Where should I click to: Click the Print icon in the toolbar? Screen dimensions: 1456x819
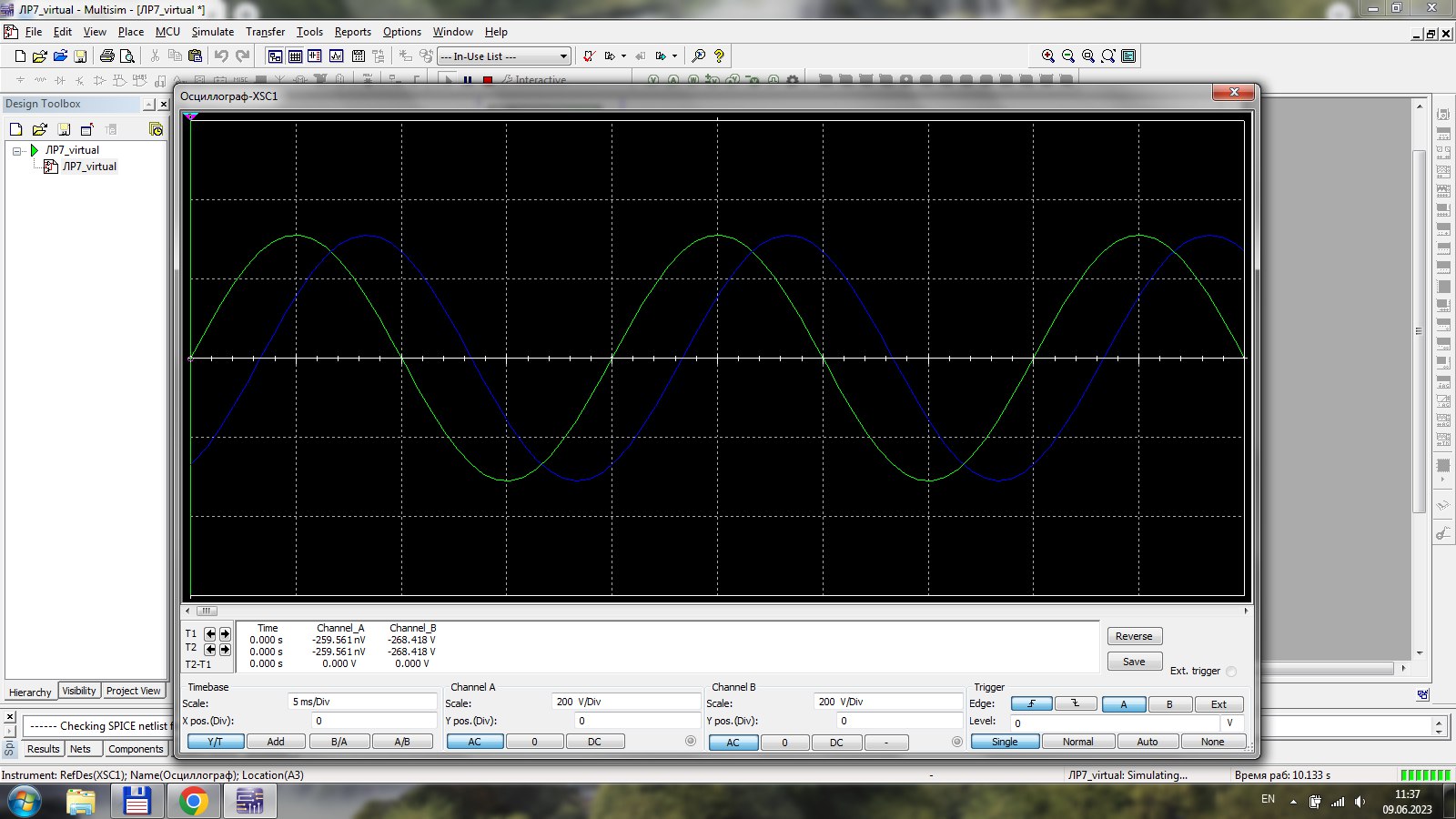[x=106, y=56]
